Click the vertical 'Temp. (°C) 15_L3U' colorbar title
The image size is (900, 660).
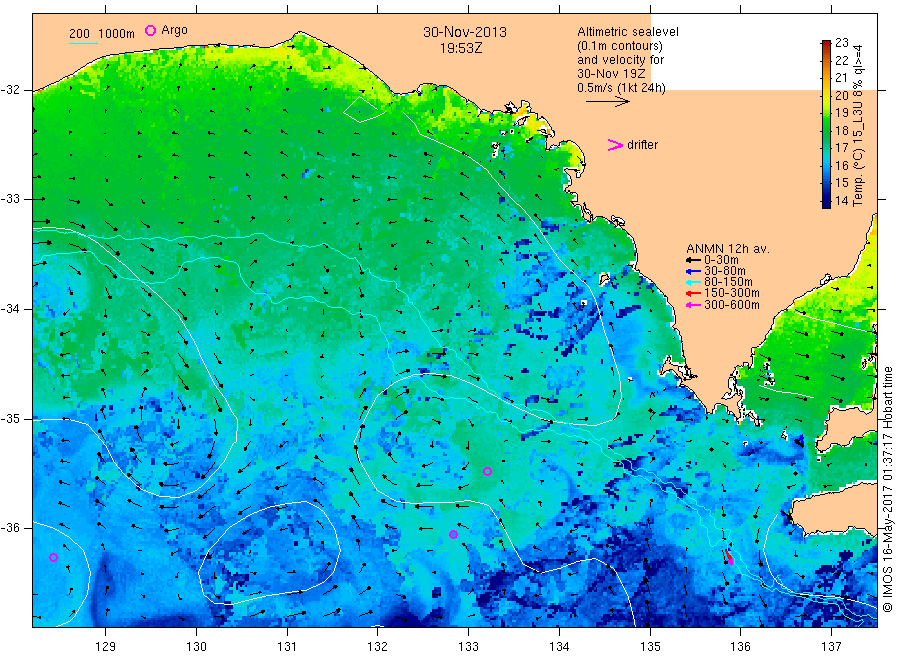(x=858, y=125)
